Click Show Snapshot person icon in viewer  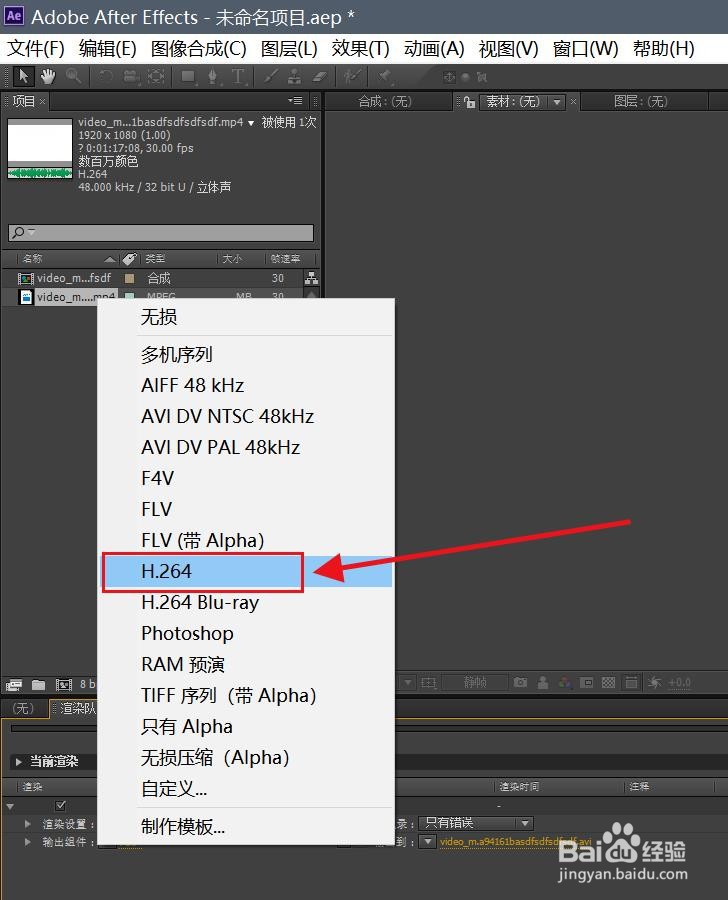click(x=543, y=682)
